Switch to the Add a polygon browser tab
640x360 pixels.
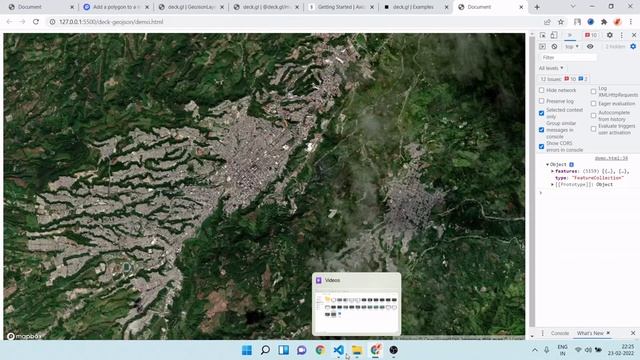pos(116,7)
